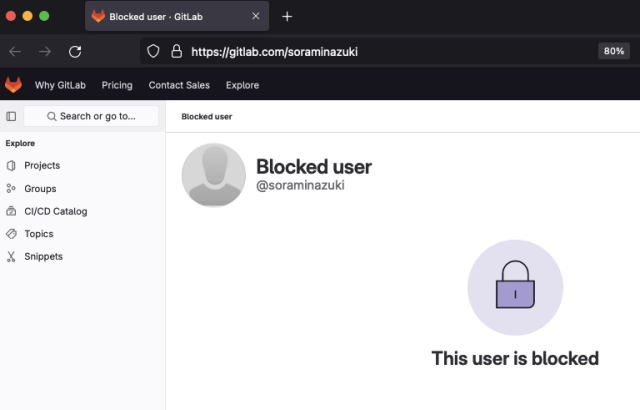Go back with the browser back arrow
This screenshot has height=410, width=640.
(15, 51)
